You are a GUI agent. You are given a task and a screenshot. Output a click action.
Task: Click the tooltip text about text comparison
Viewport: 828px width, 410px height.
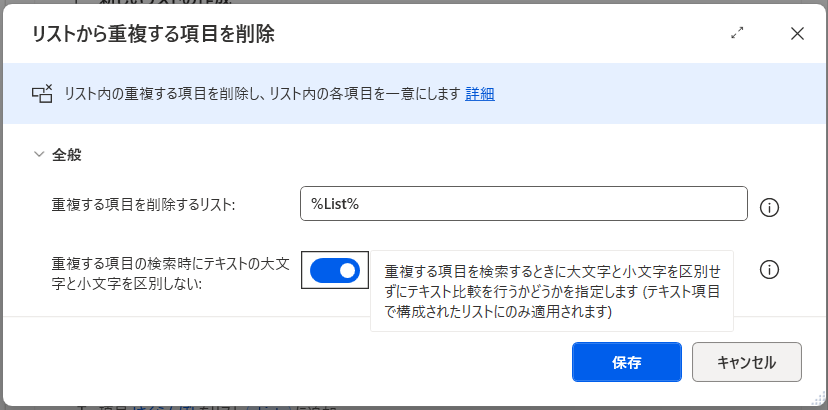(551, 291)
